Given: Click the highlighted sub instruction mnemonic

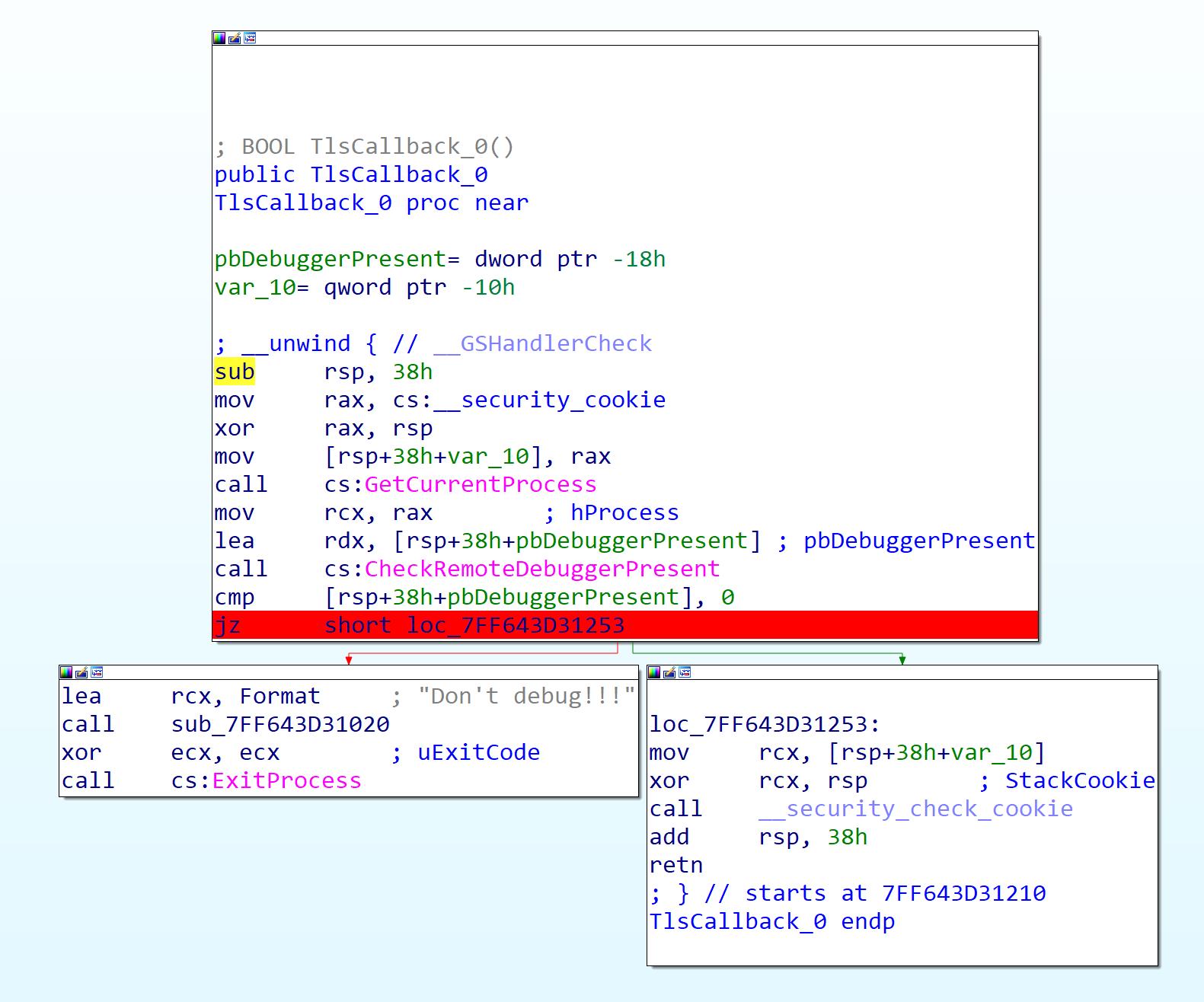Looking at the screenshot, I should pyautogui.click(x=235, y=372).
